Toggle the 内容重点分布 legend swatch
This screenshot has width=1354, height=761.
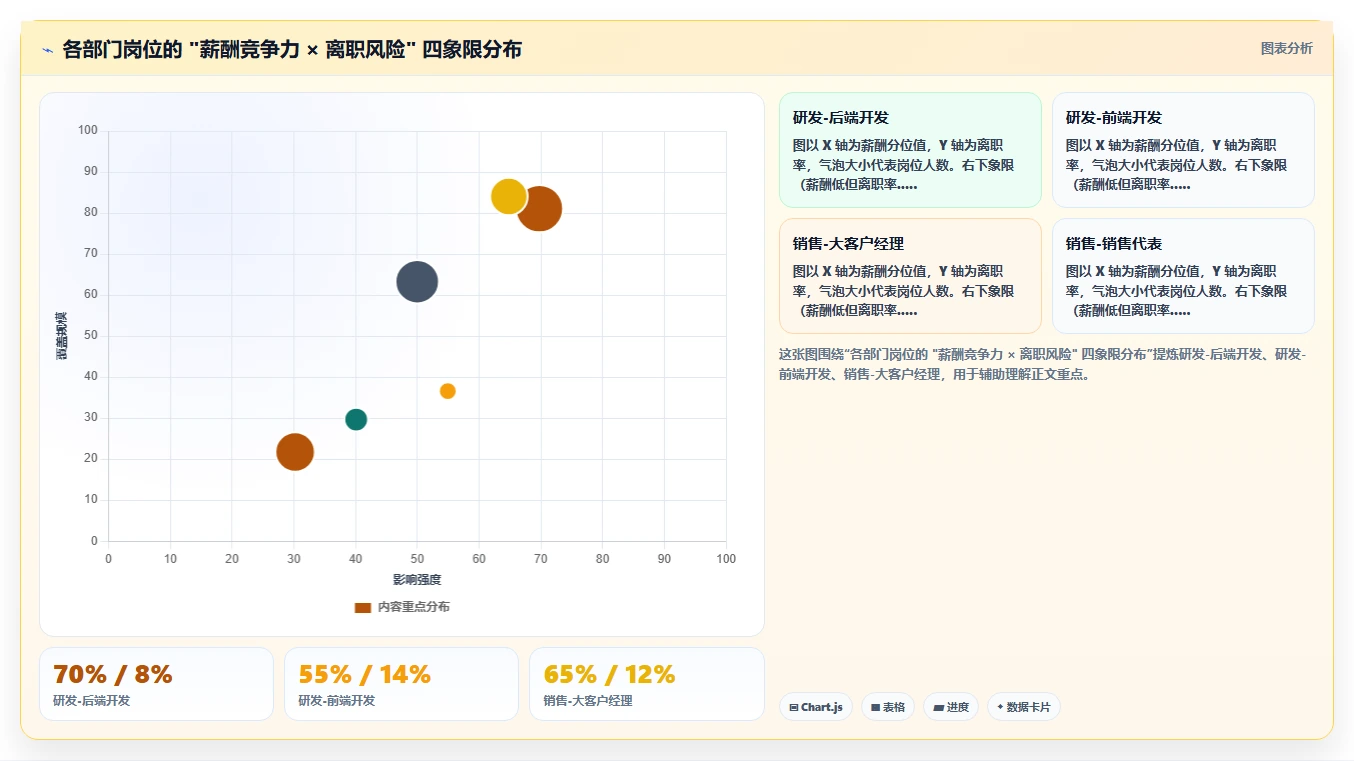[x=363, y=607]
